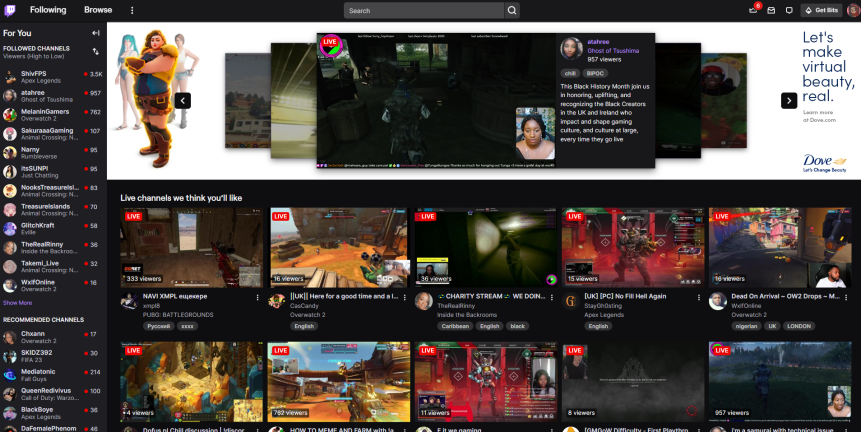The height and width of the screenshot is (432, 861).
Task: Click the search magnifying glass button
Action: (x=512, y=10)
